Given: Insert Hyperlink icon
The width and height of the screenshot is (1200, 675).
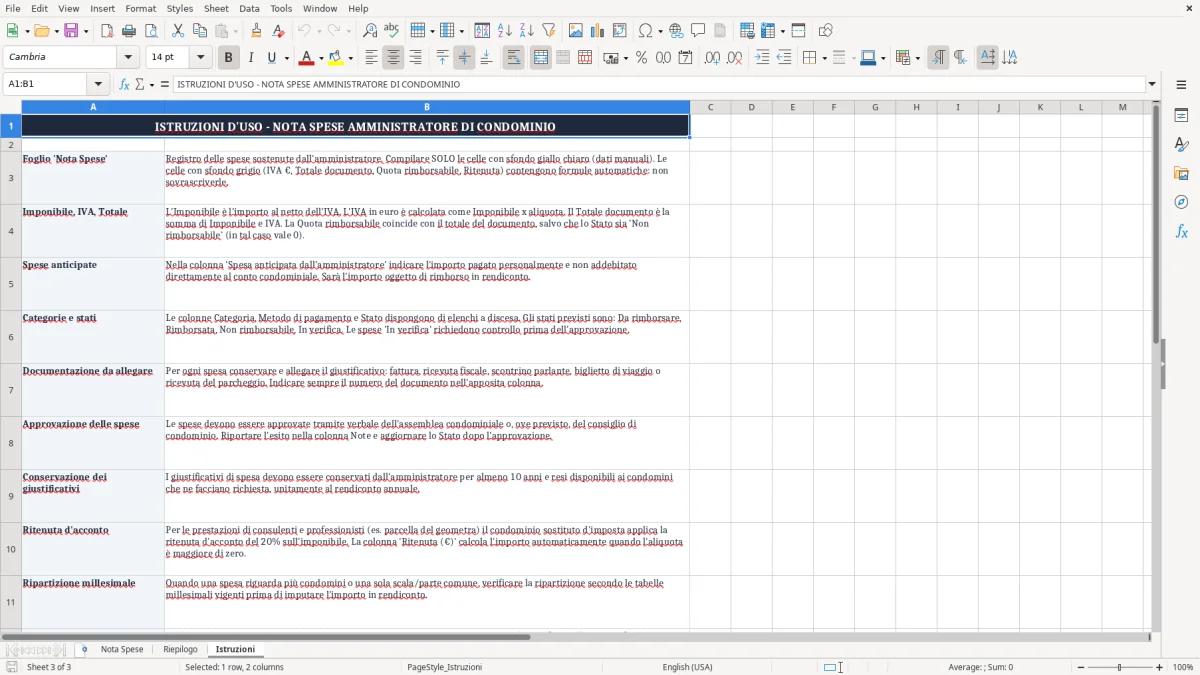Looking at the screenshot, I should click(676, 31).
